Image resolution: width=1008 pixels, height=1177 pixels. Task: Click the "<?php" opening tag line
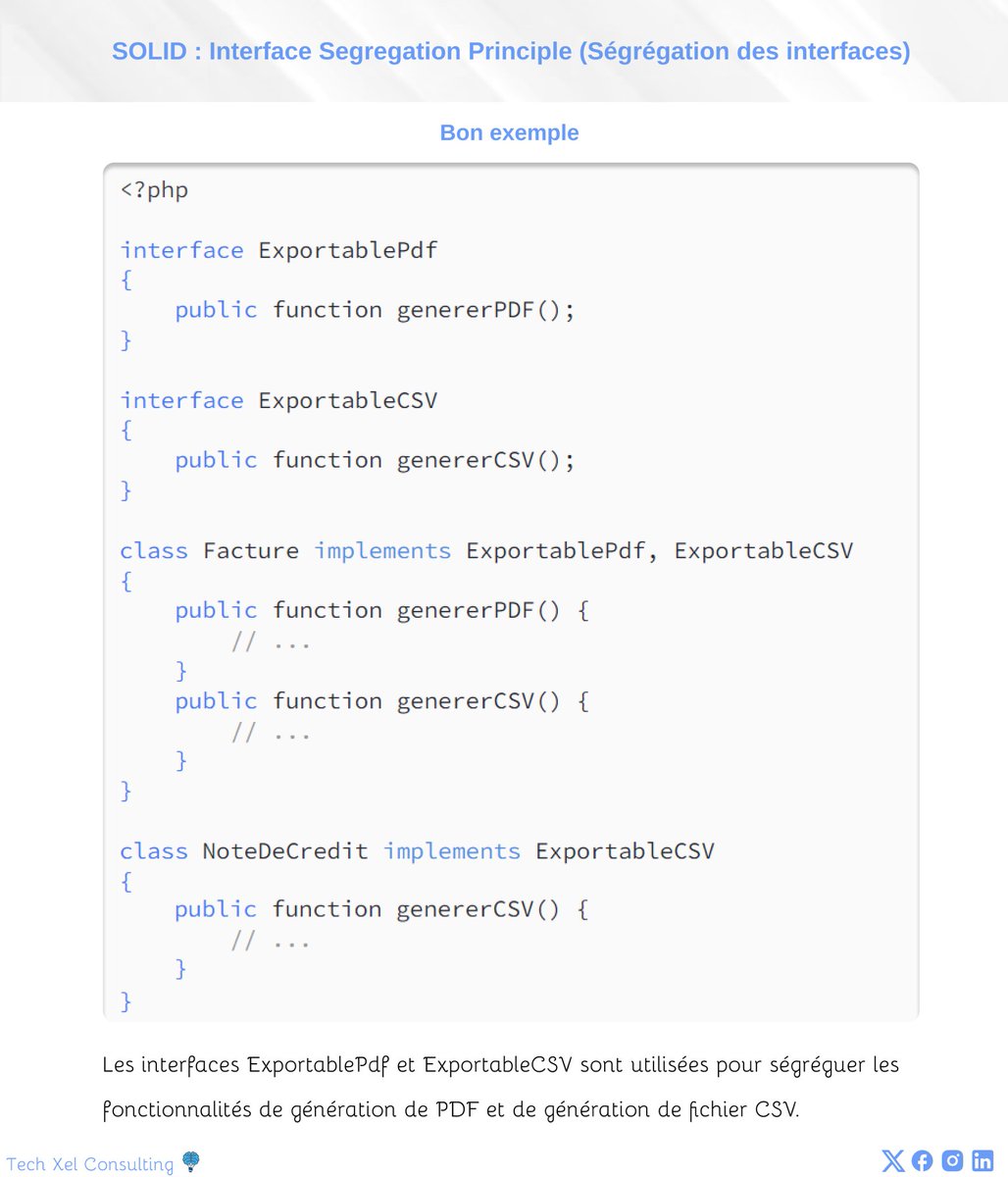pos(154,189)
